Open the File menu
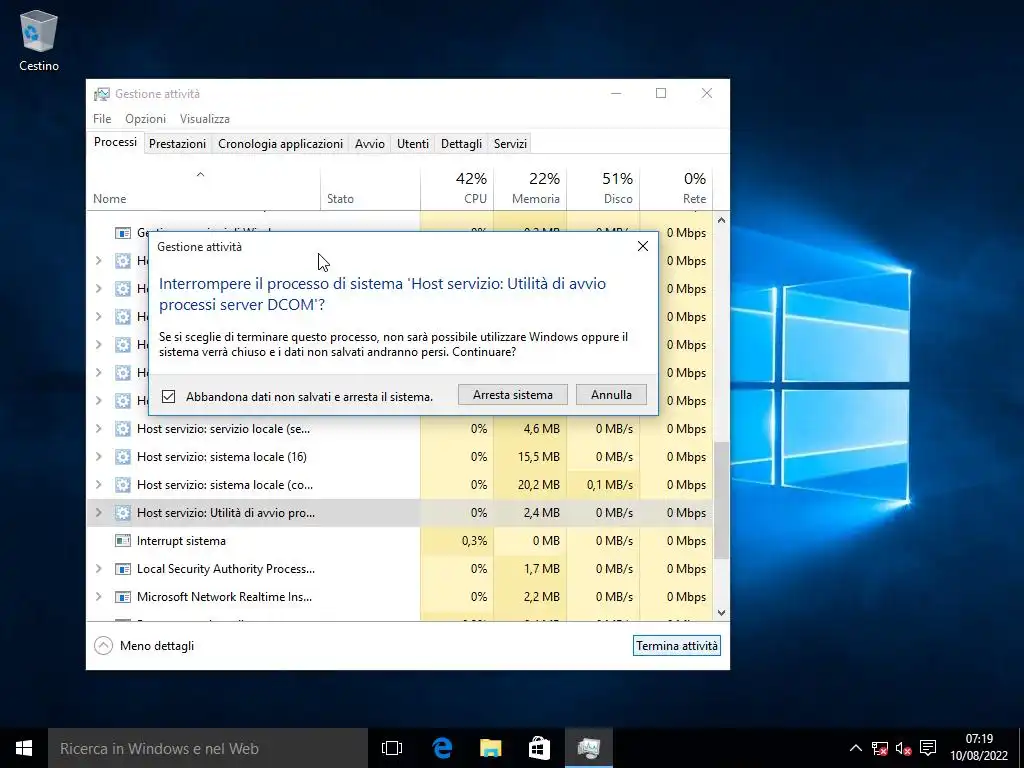1024x768 pixels. pyautogui.click(x=102, y=119)
